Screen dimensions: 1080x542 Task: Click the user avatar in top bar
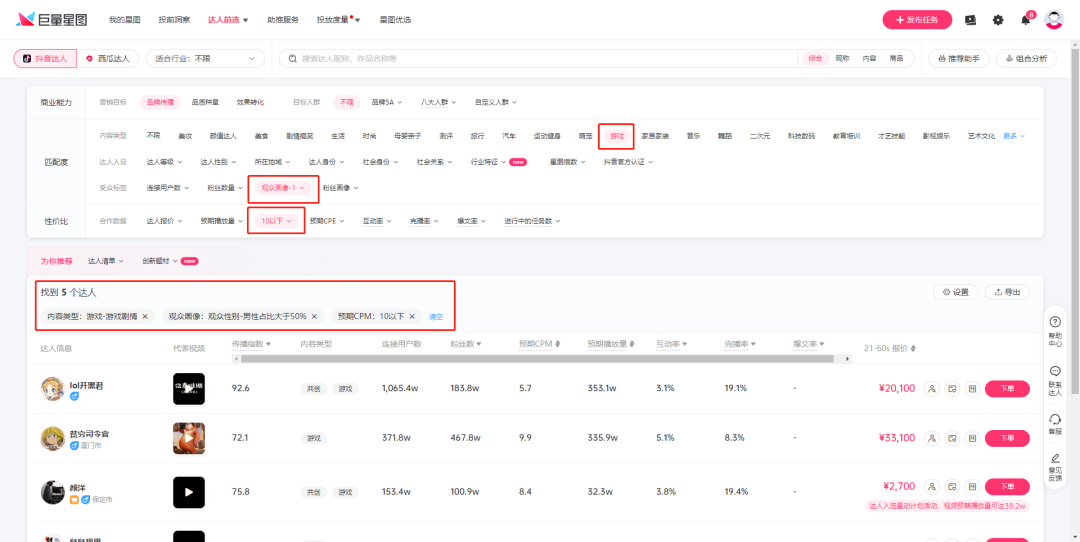point(1054,20)
